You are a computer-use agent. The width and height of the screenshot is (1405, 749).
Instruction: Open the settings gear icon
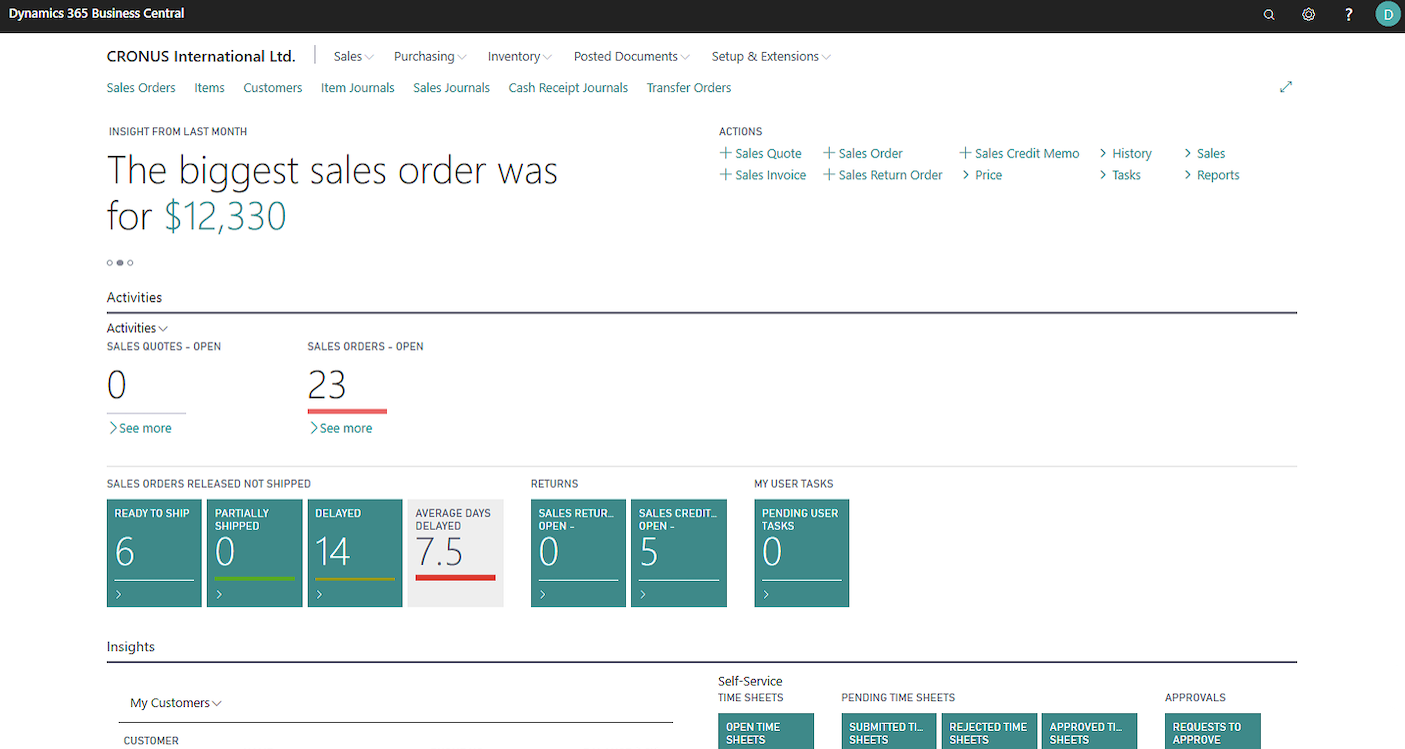click(x=1309, y=15)
